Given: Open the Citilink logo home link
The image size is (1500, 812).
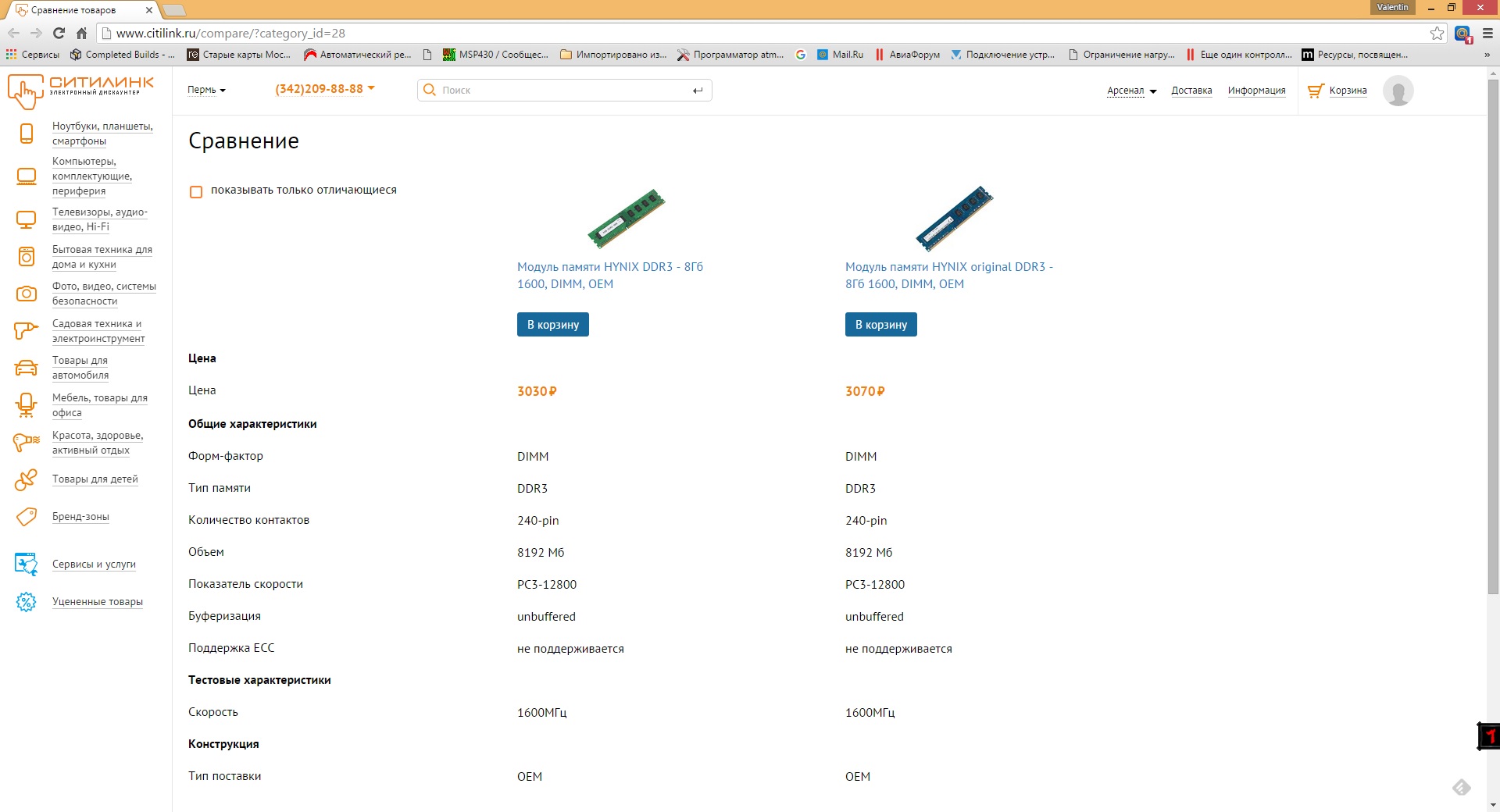Looking at the screenshot, I should coord(80,91).
